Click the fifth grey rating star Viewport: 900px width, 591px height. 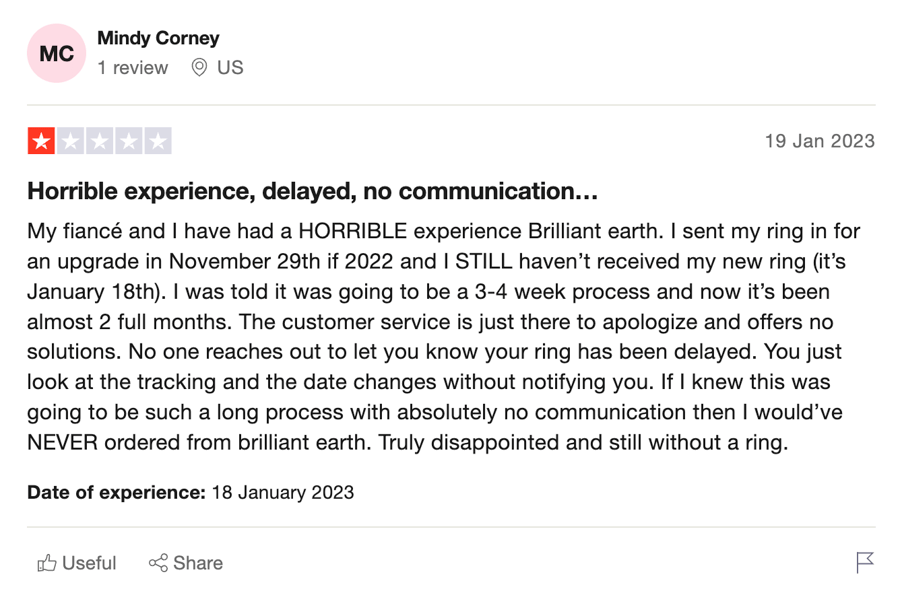click(158, 141)
